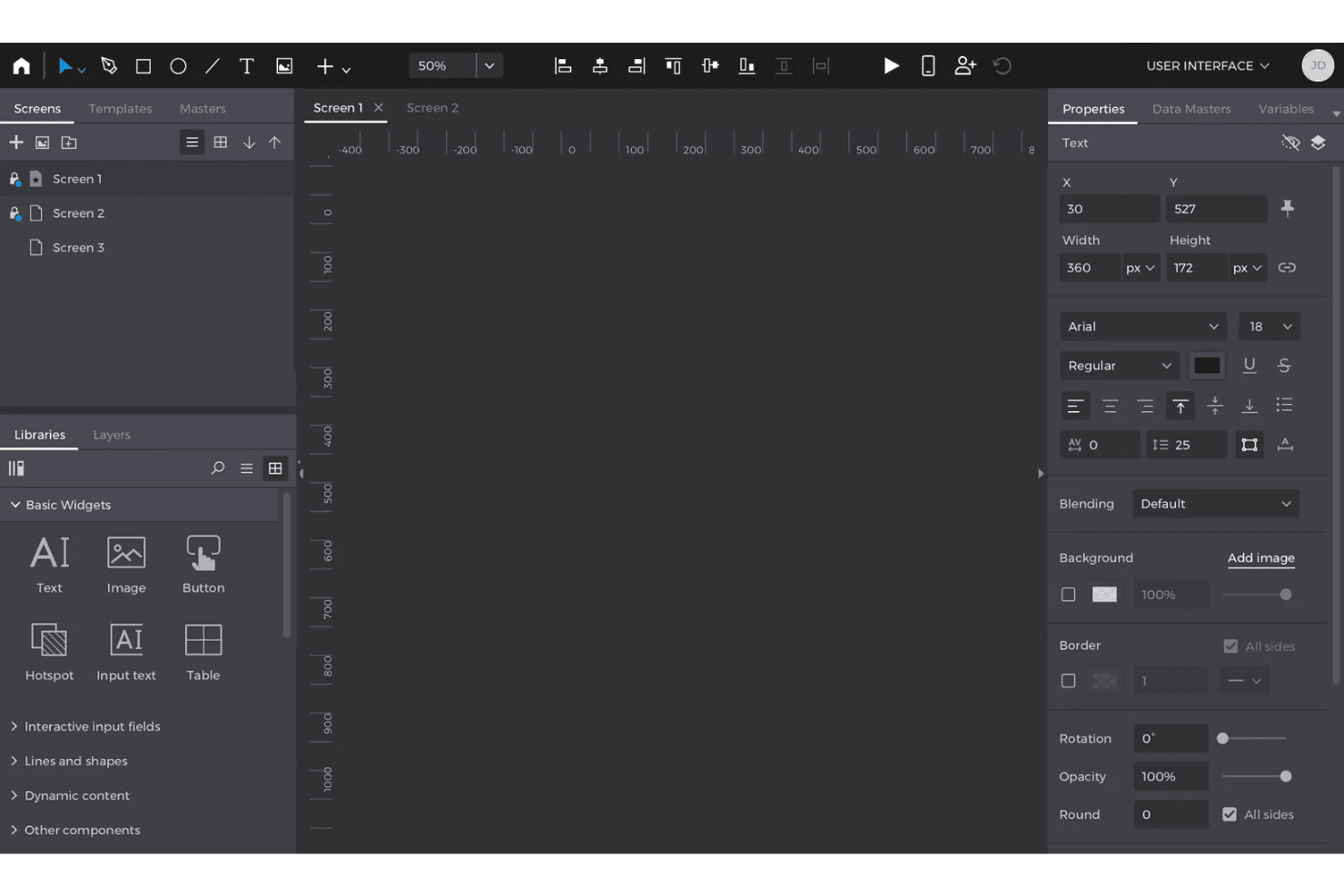Viewport: 1344px width, 896px height.
Task: Start the prototype simulation
Action: (892, 66)
